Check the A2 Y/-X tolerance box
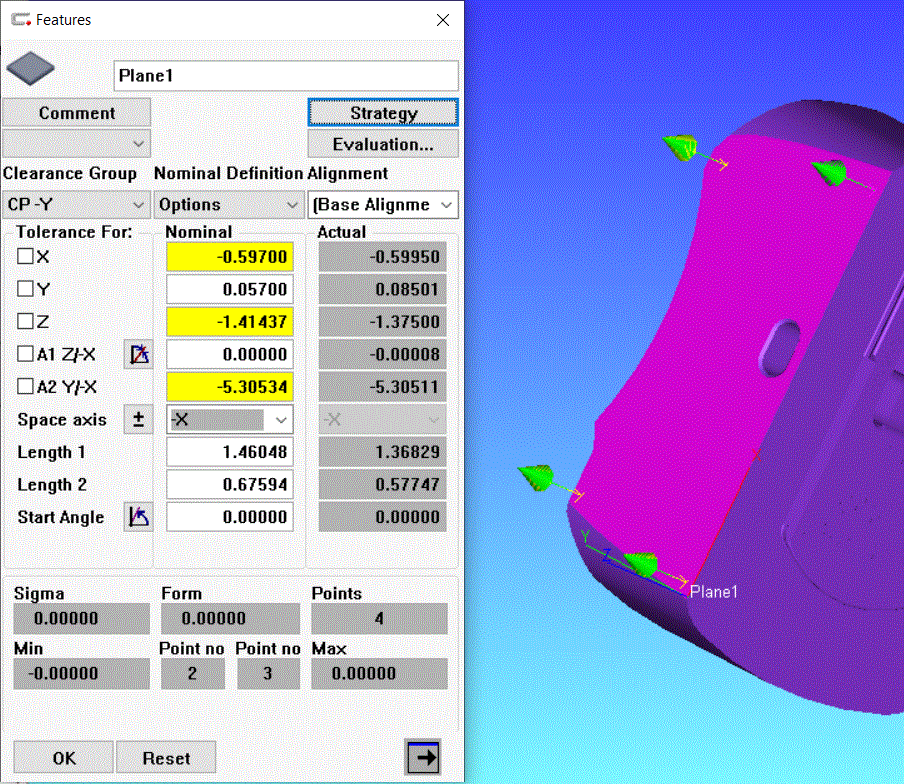 click(26, 387)
